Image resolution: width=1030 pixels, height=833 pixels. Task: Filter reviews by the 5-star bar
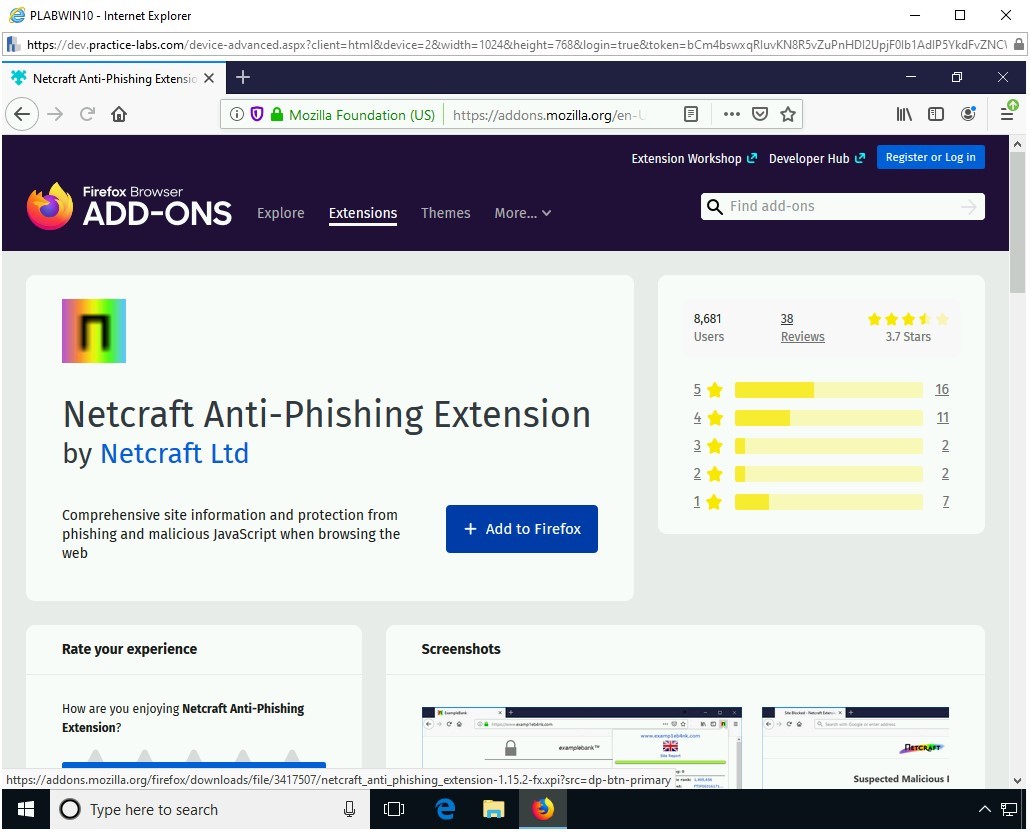(x=828, y=390)
